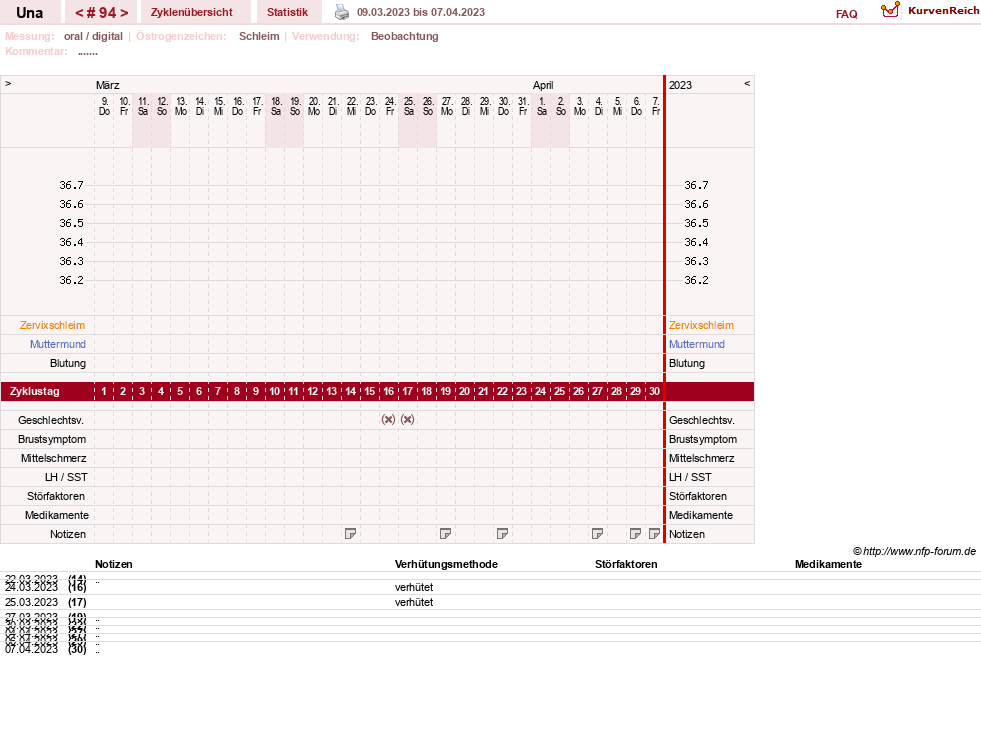Select the Una profile tab
Screen dimensions: 981x743
pos(29,13)
